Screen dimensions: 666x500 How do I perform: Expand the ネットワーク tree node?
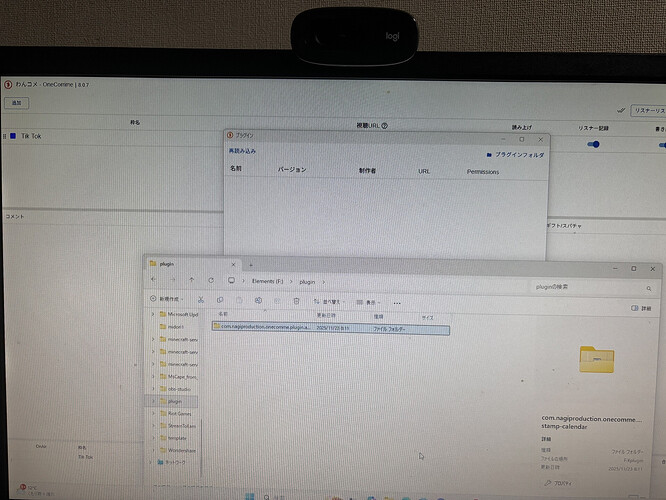tap(150, 462)
